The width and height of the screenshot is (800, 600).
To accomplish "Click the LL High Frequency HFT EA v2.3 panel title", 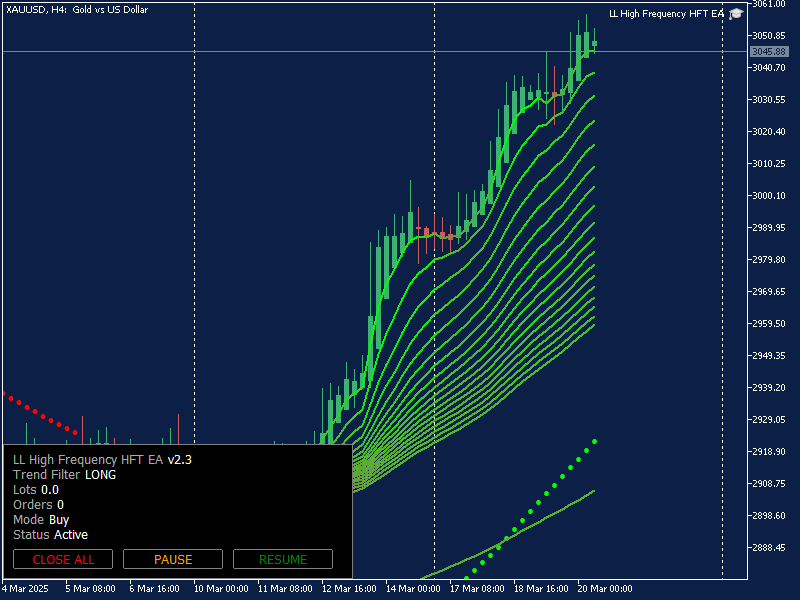I will tap(103, 460).
